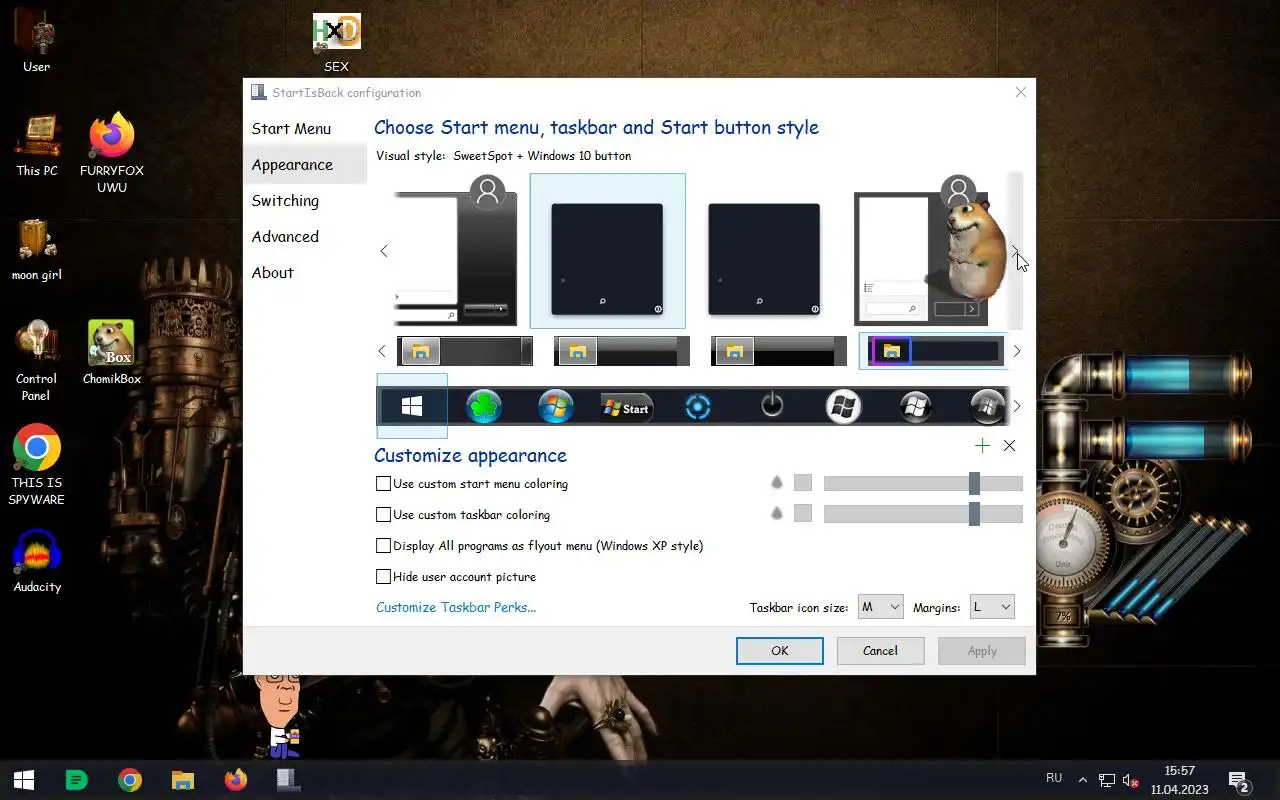Viewport: 1280px width, 800px height.
Task: Add a custom start button with green plus
Action: (x=982, y=446)
